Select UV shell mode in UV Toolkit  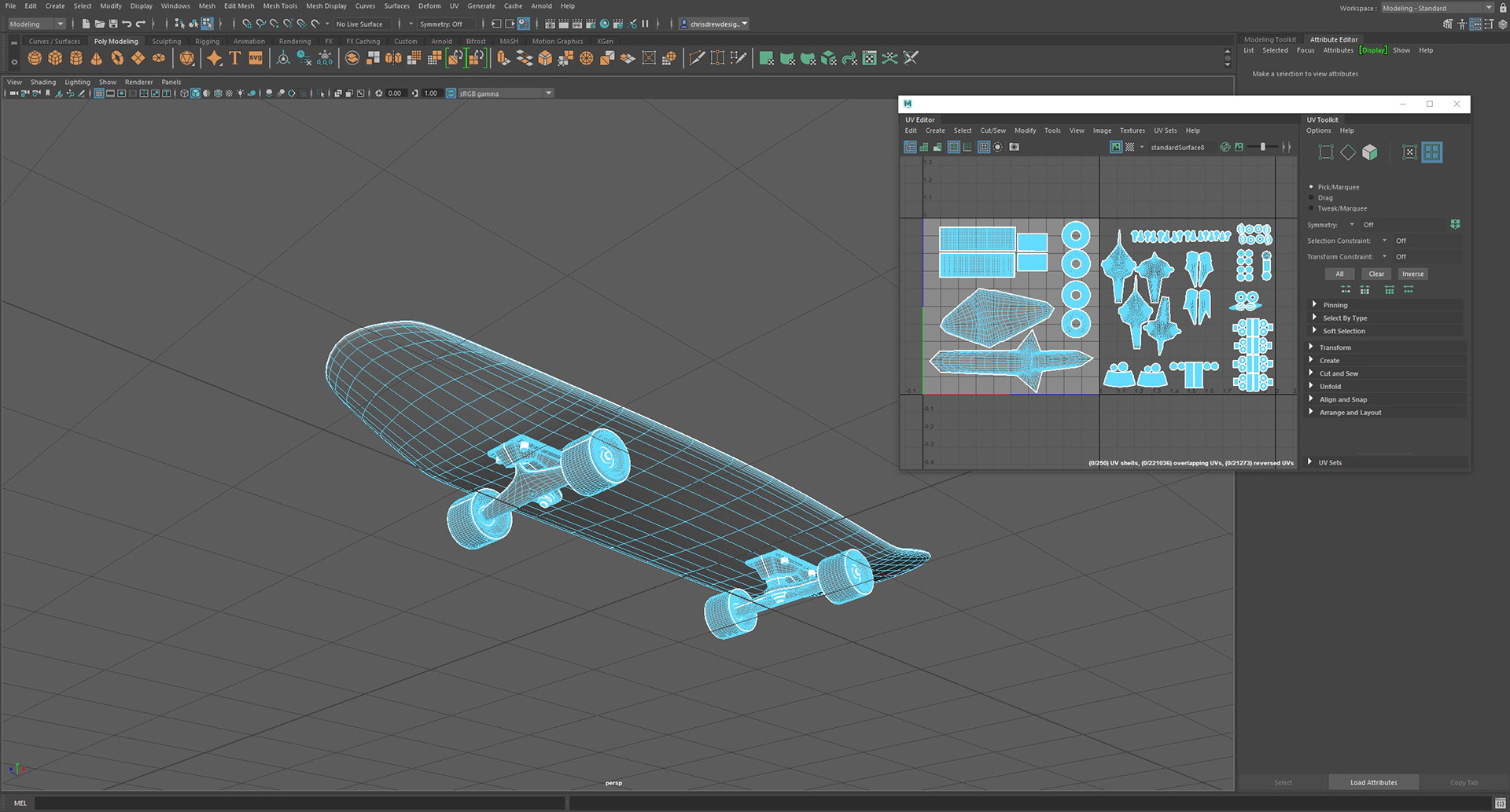pyautogui.click(x=1431, y=152)
